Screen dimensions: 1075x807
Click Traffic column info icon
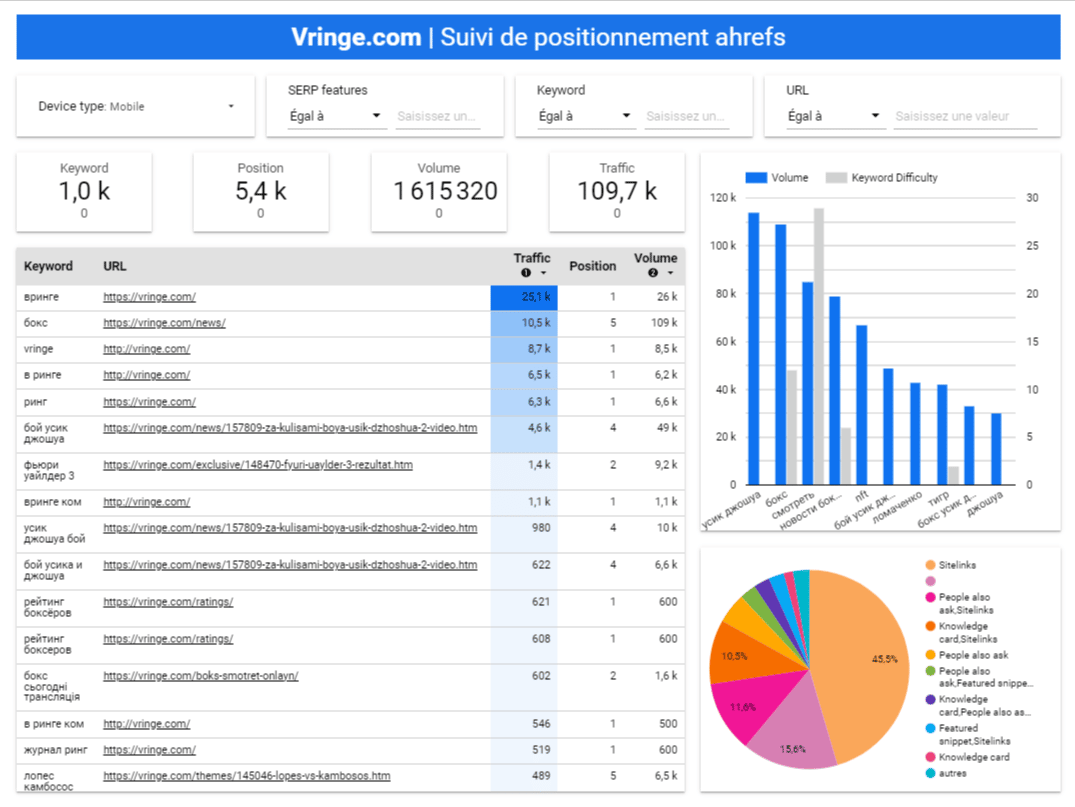526,273
